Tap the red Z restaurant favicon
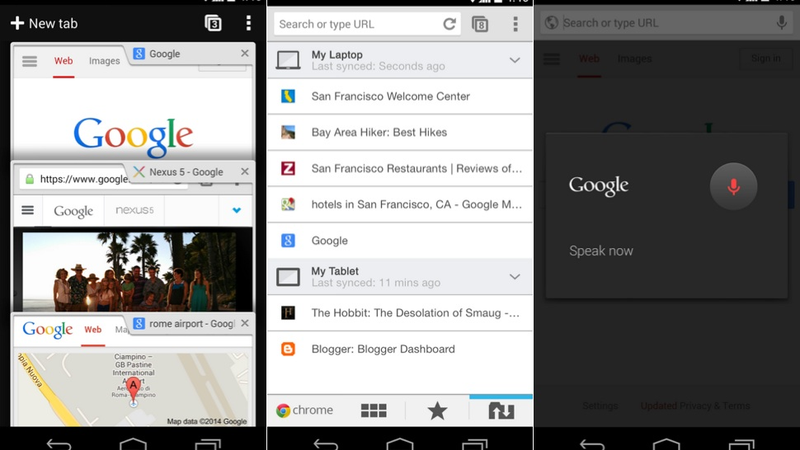 pyautogui.click(x=288, y=168)
